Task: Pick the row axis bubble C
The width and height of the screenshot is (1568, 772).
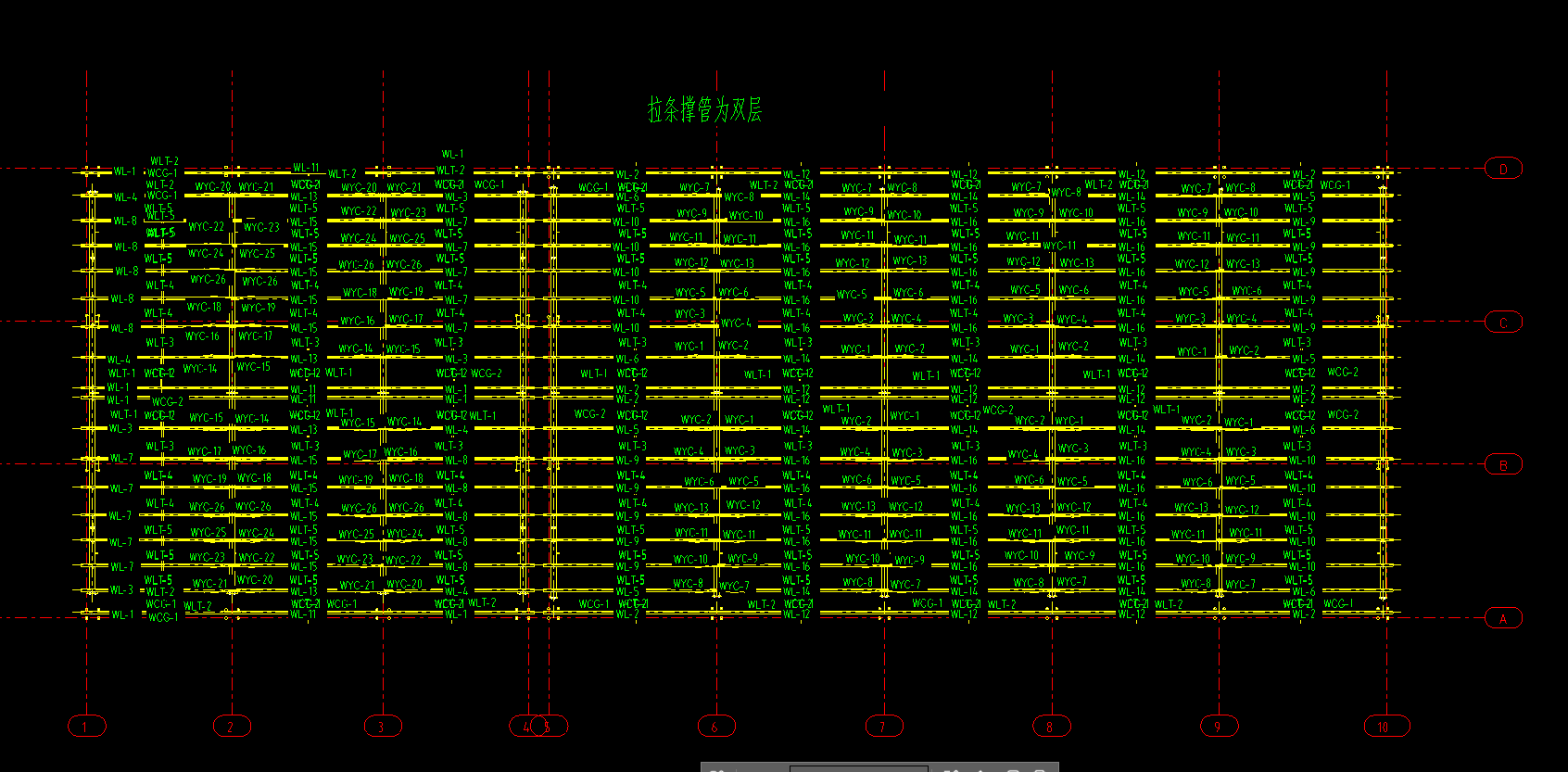Action: click(1503, 323)
